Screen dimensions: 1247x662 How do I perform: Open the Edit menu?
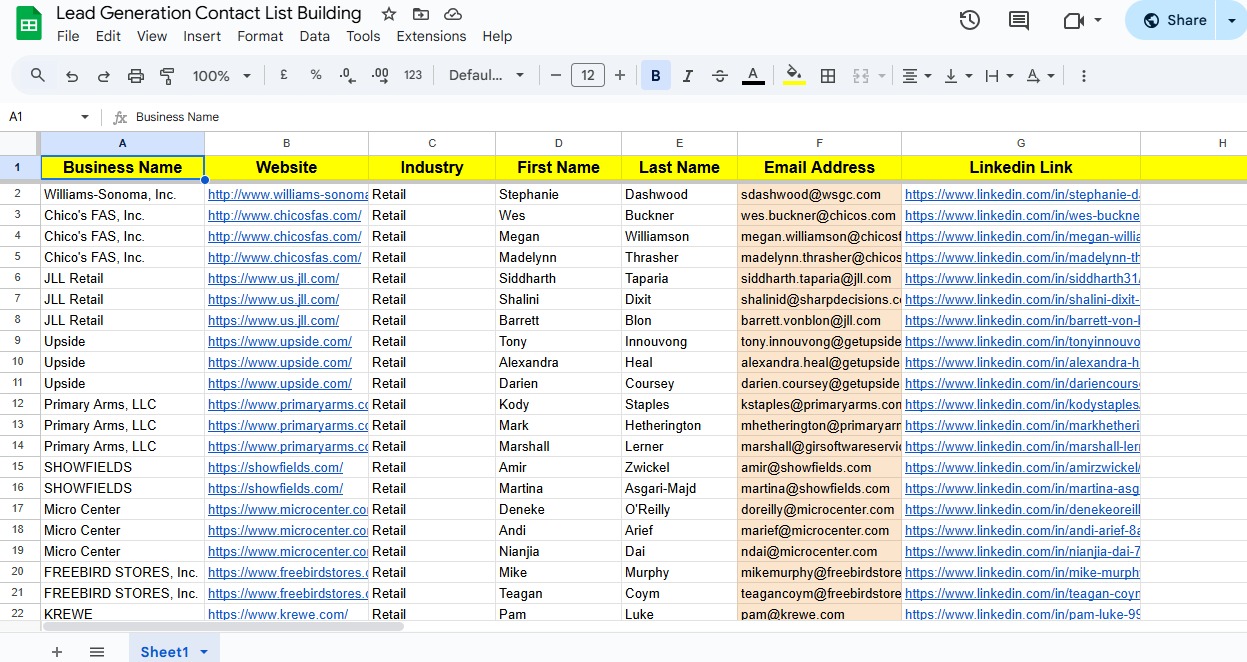coord(108,36)
